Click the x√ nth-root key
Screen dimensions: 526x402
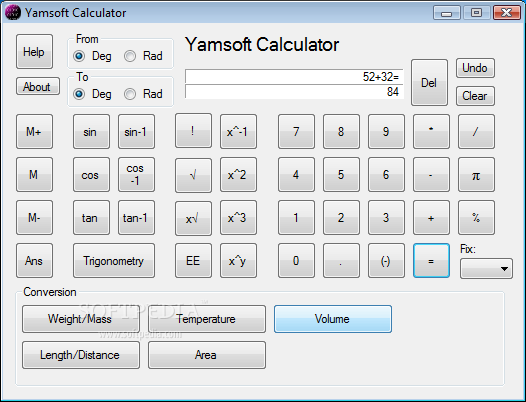(x=193, y=218)
